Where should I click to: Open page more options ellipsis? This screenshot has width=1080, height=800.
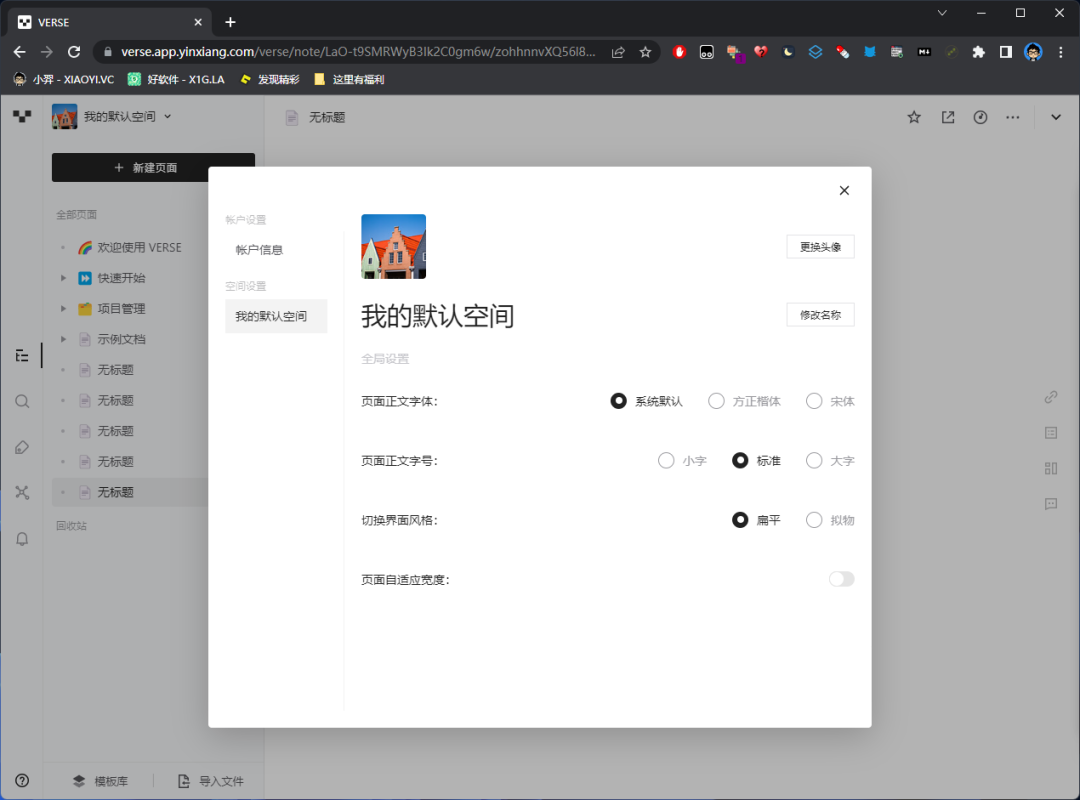[1012, 117]
